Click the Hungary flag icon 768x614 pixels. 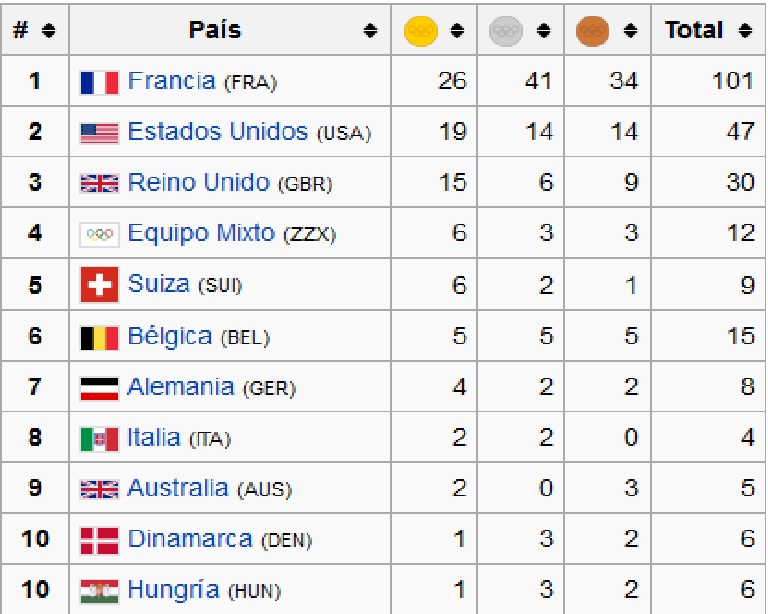pyautogui.click(x=99, y=591)
